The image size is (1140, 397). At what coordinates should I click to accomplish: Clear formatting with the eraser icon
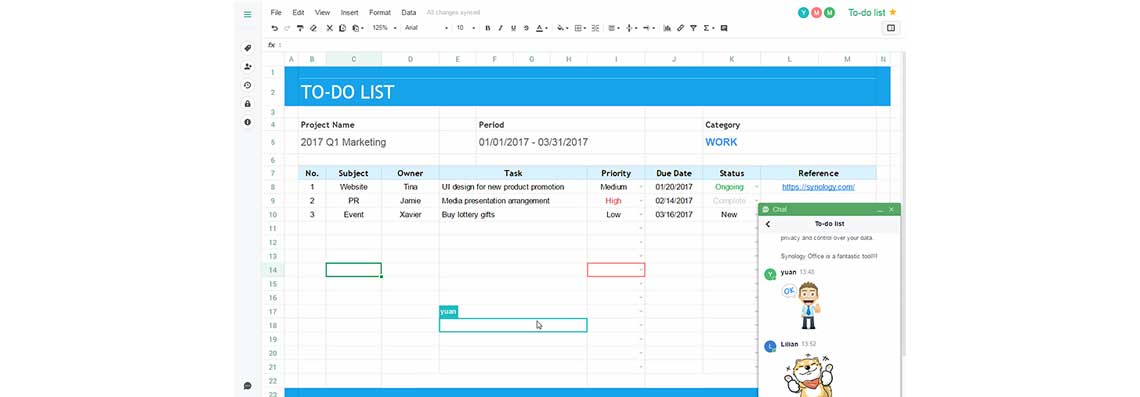(x=313, y=28)
